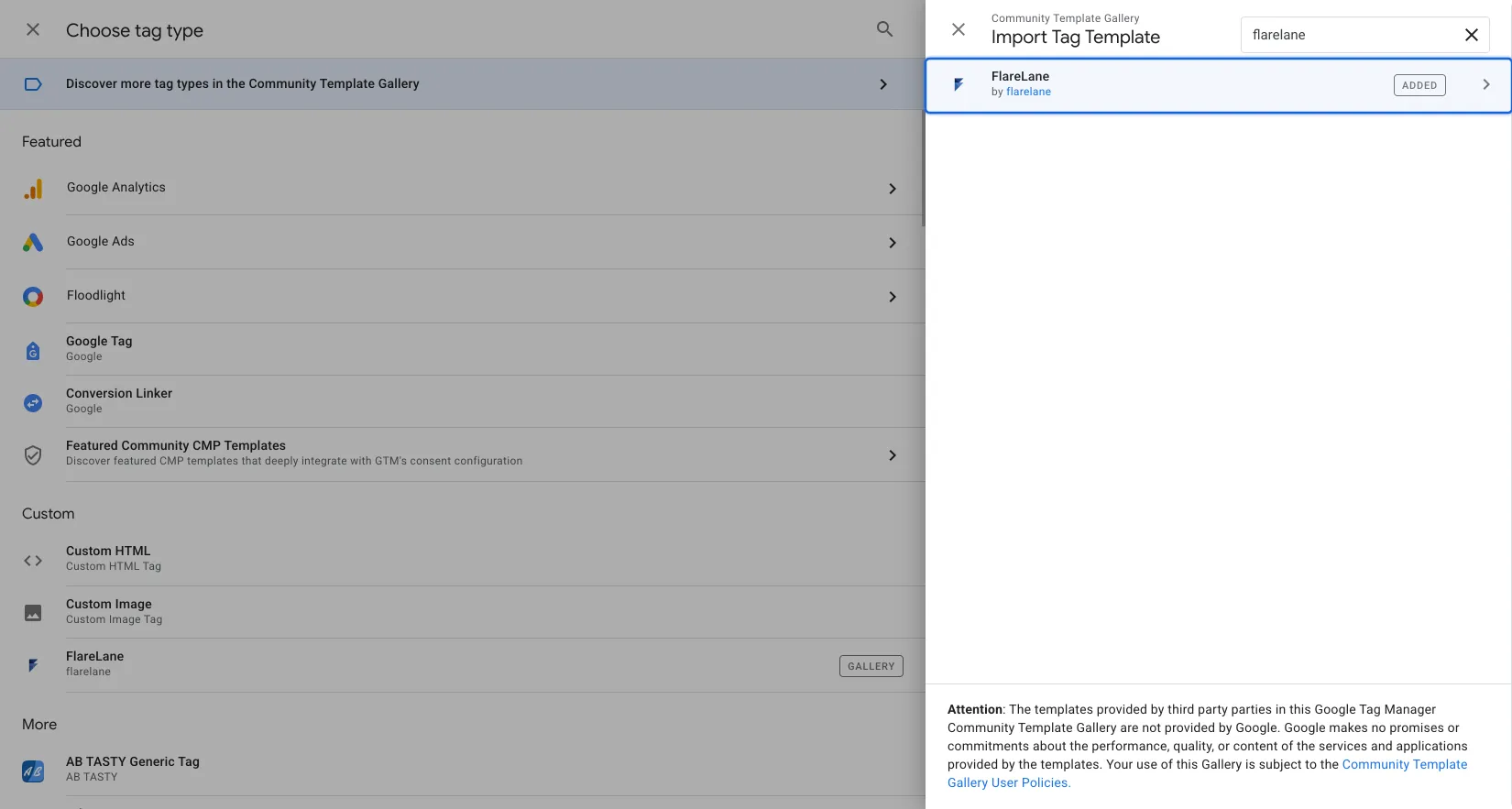
Task: Open the flarelane author link
Action: coord(1028,92)
